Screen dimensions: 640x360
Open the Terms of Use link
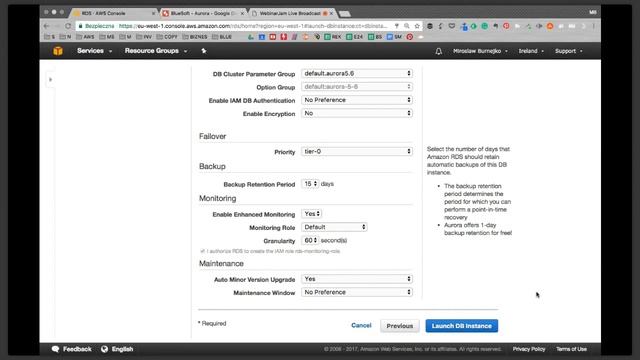click(571, 349)
